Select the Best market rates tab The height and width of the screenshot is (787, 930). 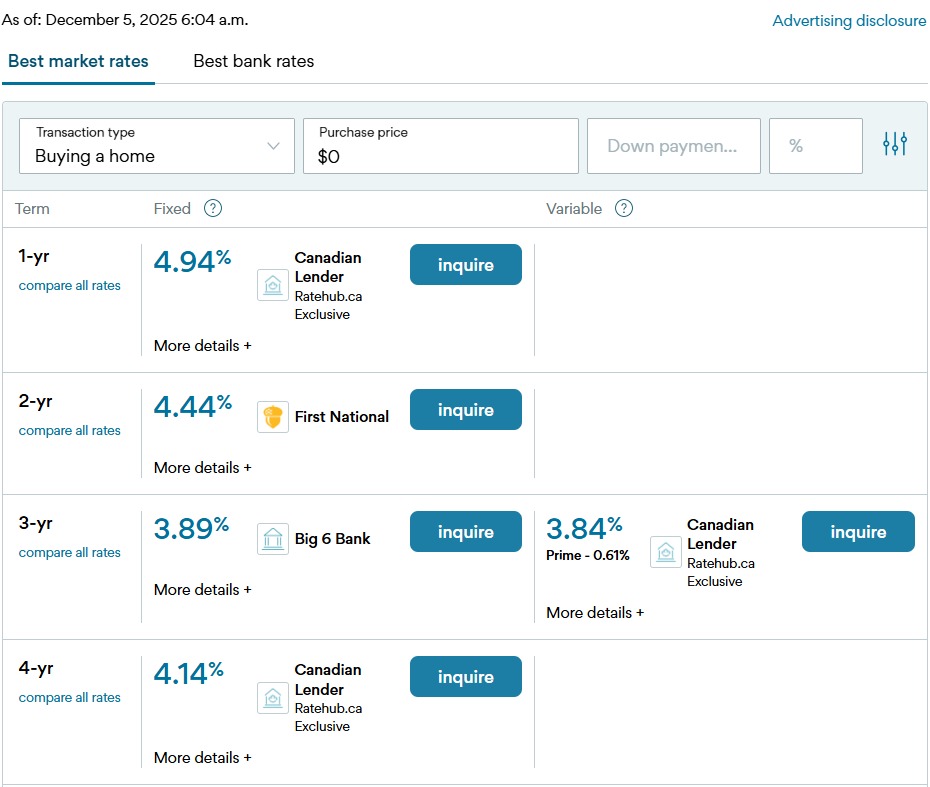click(78, 62)
